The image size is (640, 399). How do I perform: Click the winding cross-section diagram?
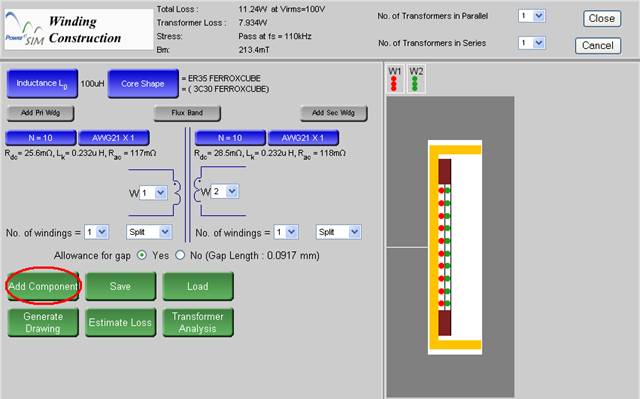(450, 247)
